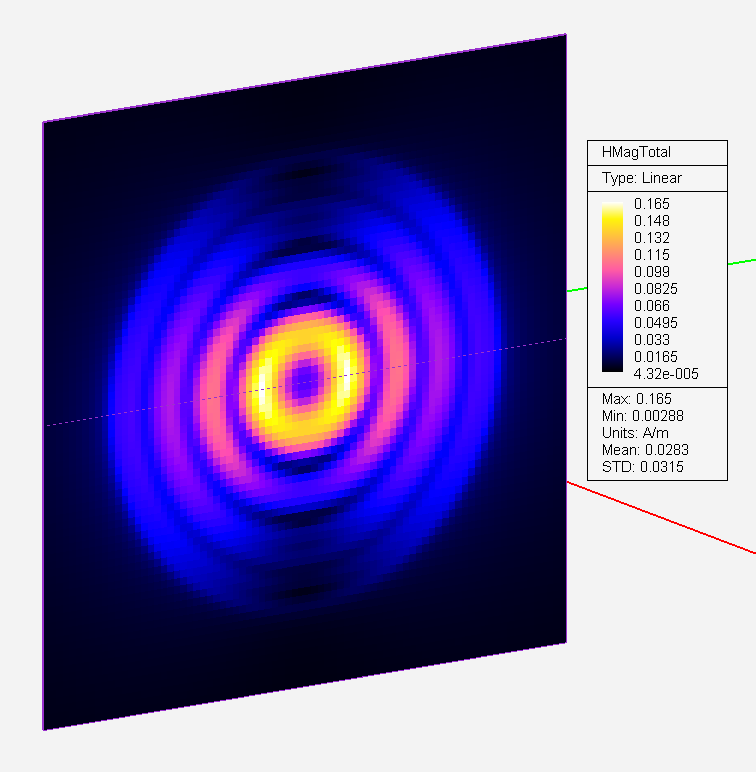
Task: Click the 'Type: Linear' legend label
Action: click(641, 178)
